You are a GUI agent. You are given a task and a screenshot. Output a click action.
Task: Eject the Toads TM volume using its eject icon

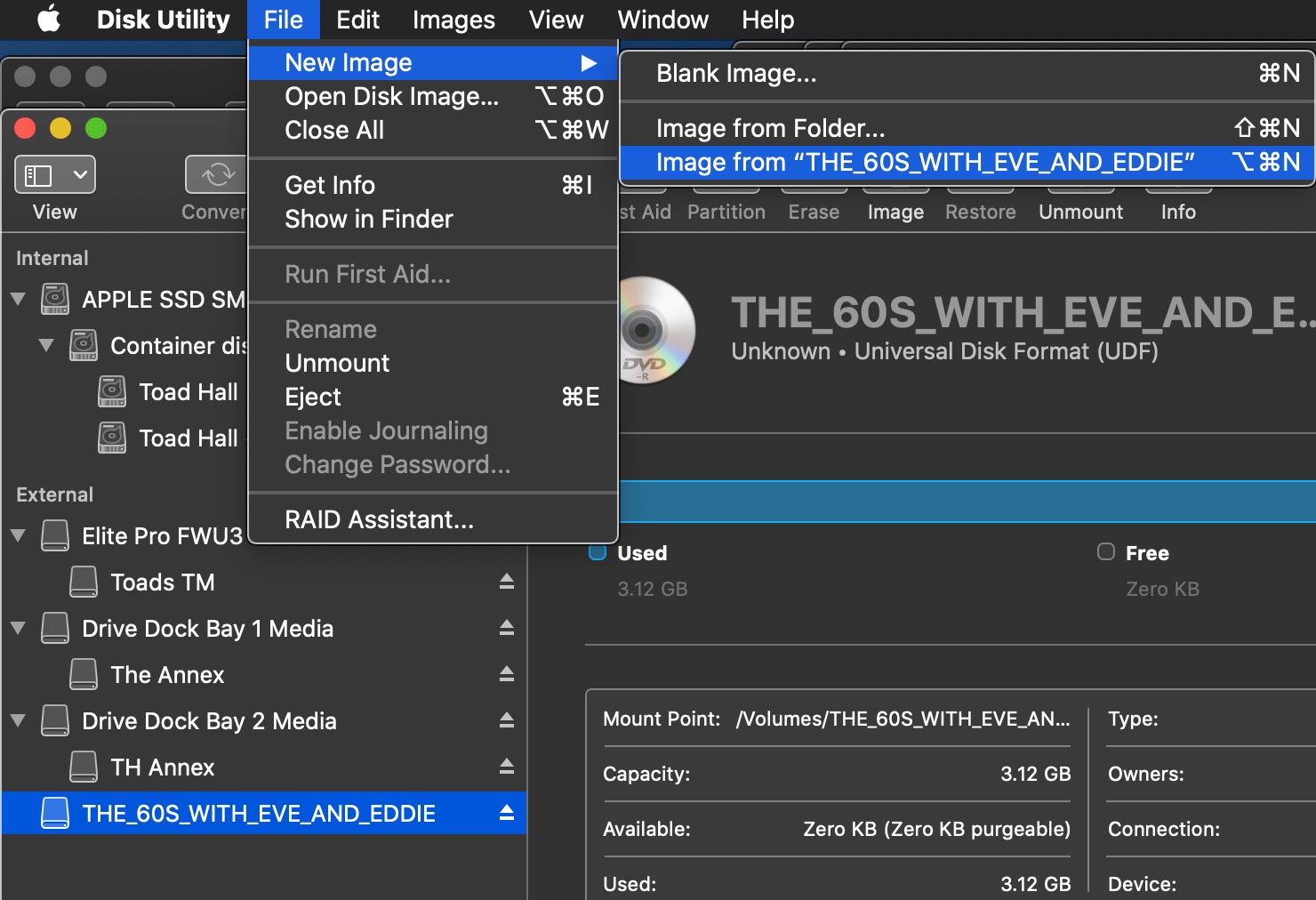point(507,582)
